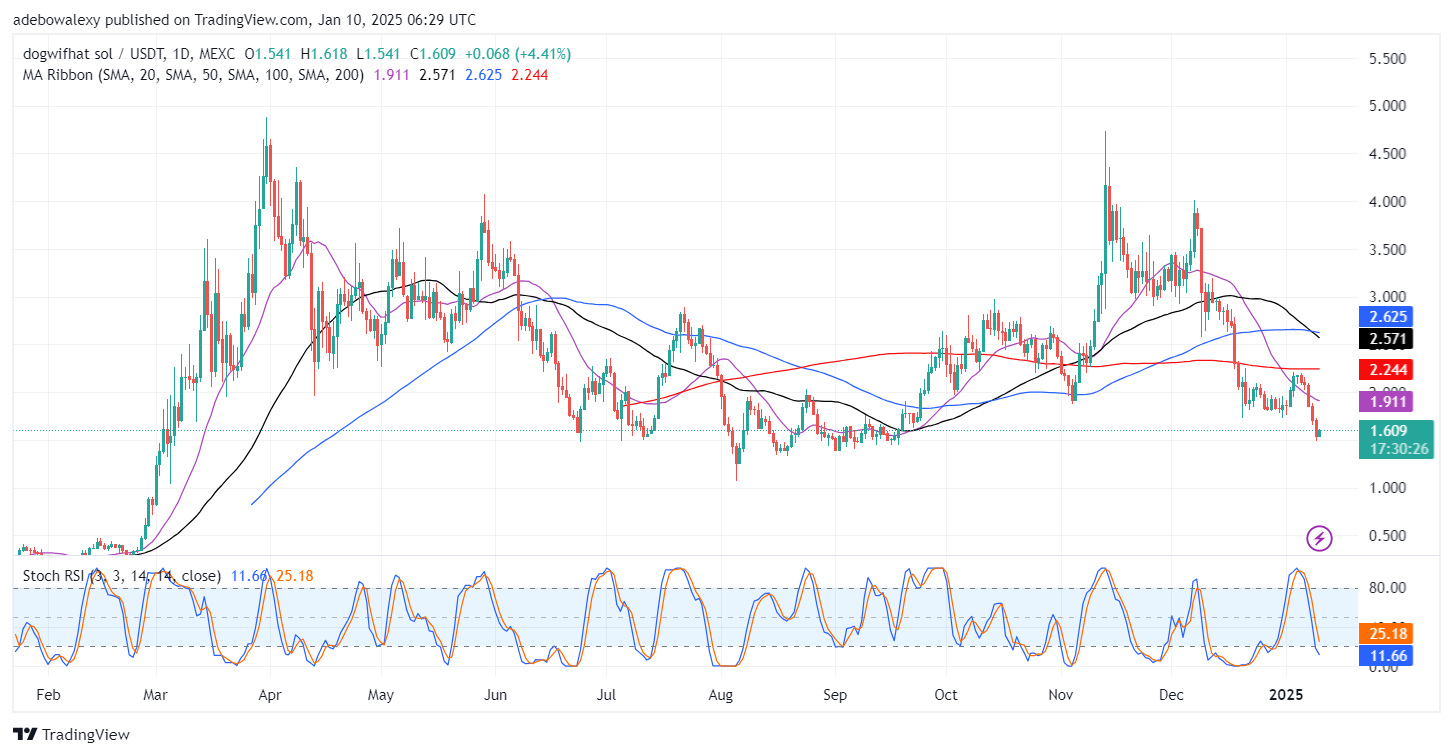Click the Aug label on time axis
Viewport: 1453px width, 756px height.
point(720,693)
